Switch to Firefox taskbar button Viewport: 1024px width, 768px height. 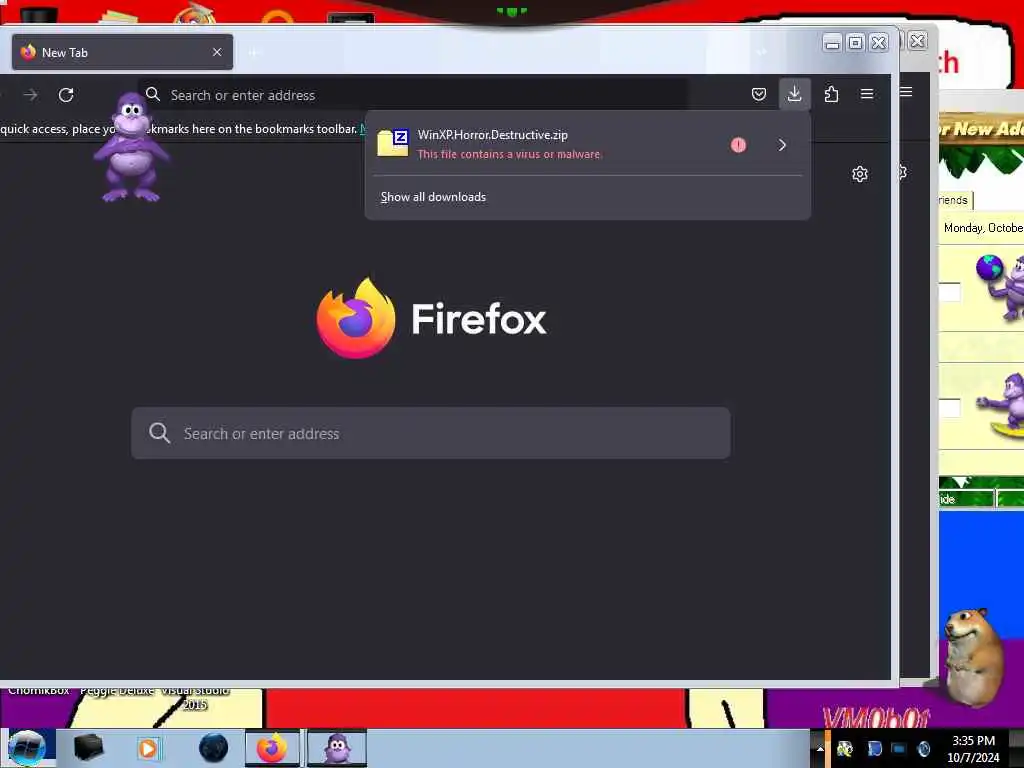coord(272,748)
